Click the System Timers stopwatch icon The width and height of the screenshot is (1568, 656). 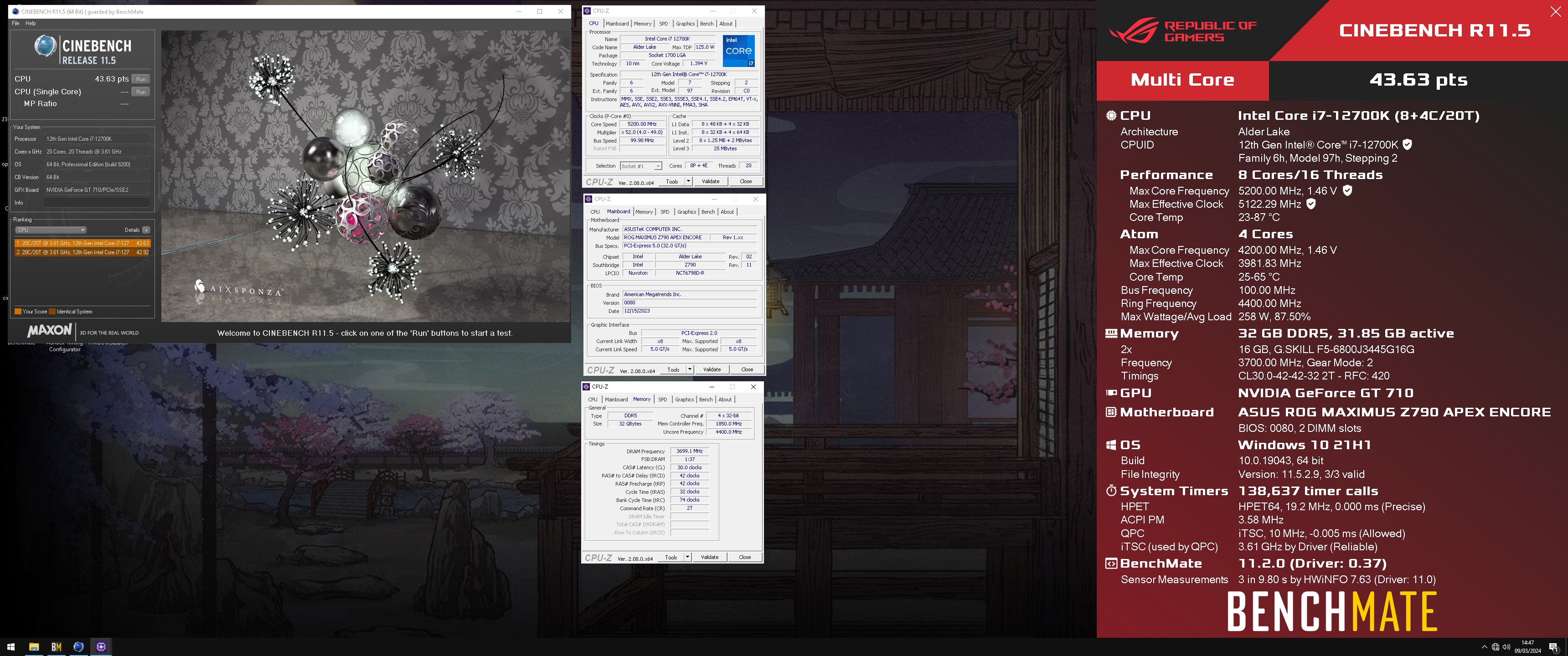[x=1111, y=491]
